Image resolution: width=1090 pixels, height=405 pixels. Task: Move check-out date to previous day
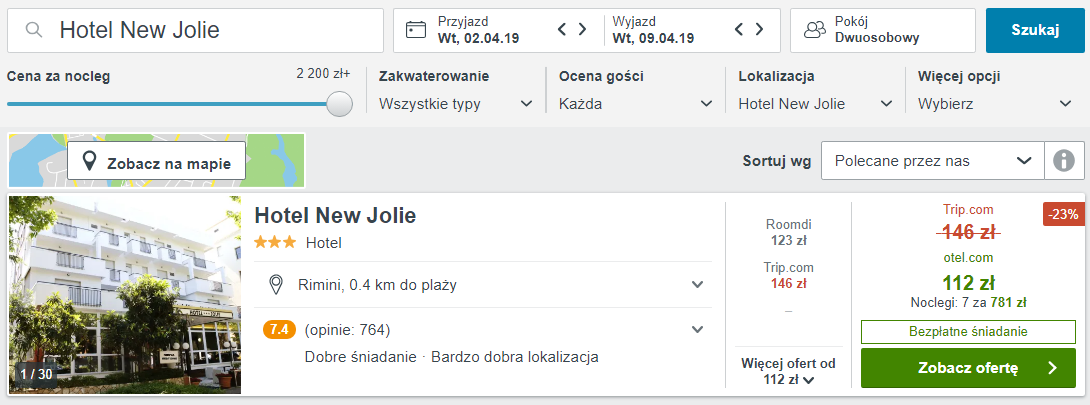click(x=740, y=29)
